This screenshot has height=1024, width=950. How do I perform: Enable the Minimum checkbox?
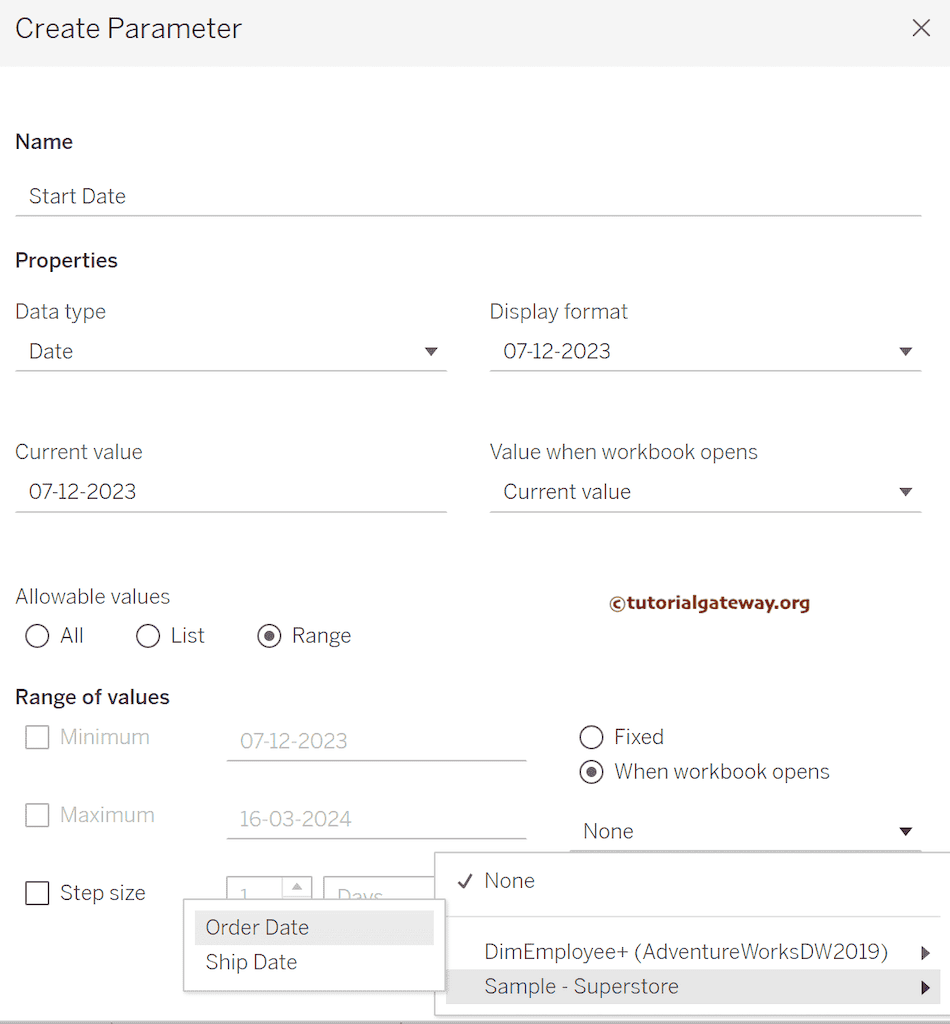click(37, 737)
